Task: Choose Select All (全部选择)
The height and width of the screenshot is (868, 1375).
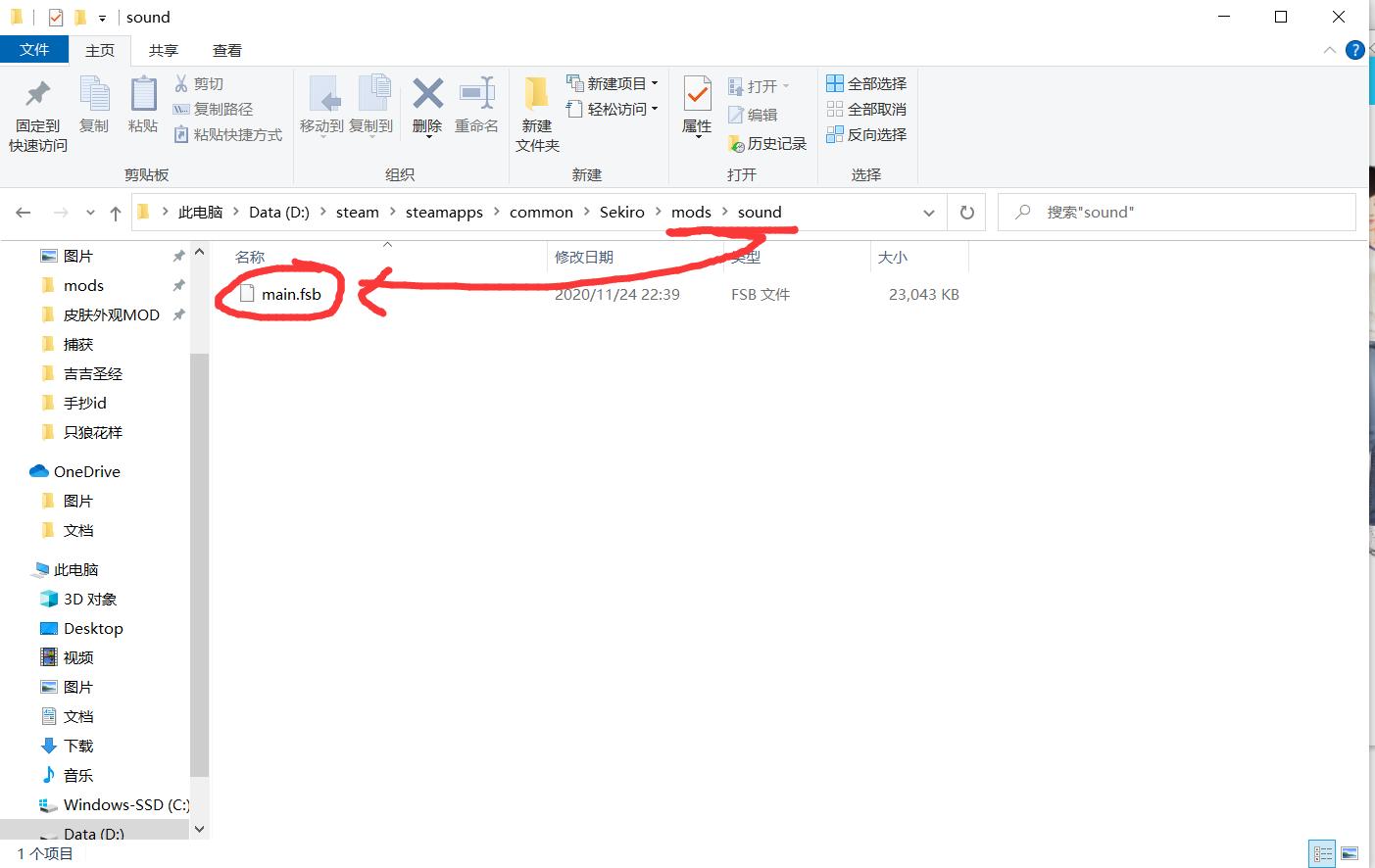Action: (x=866, y=83)
